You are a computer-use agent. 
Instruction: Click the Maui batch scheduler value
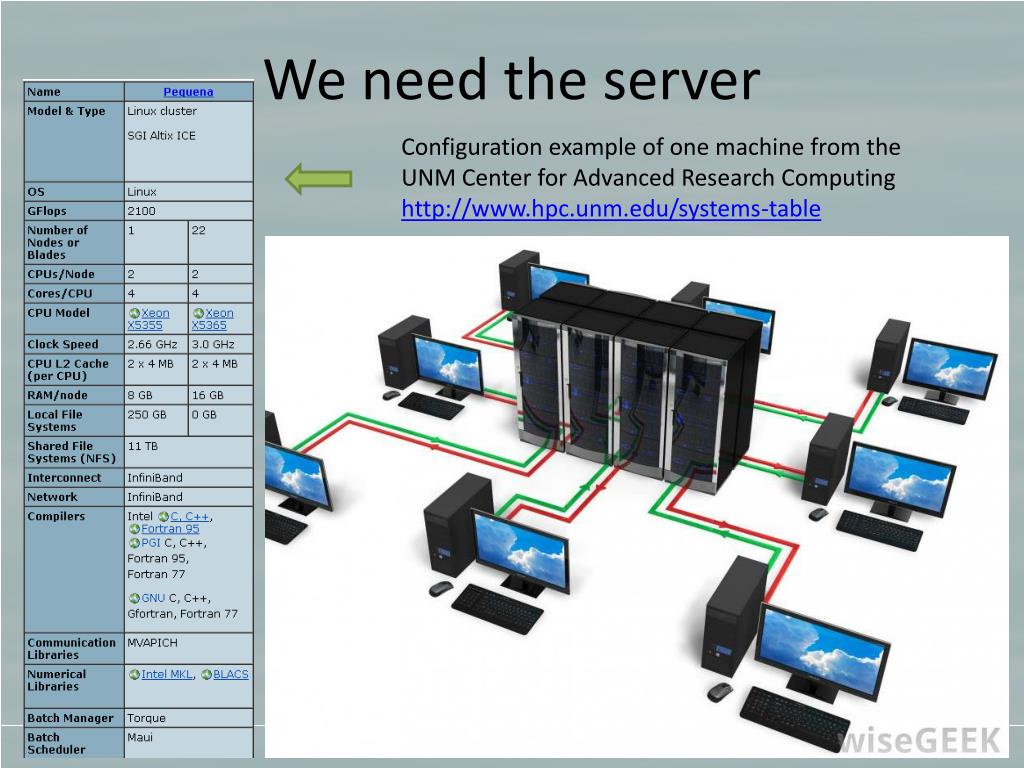point(140,737)
